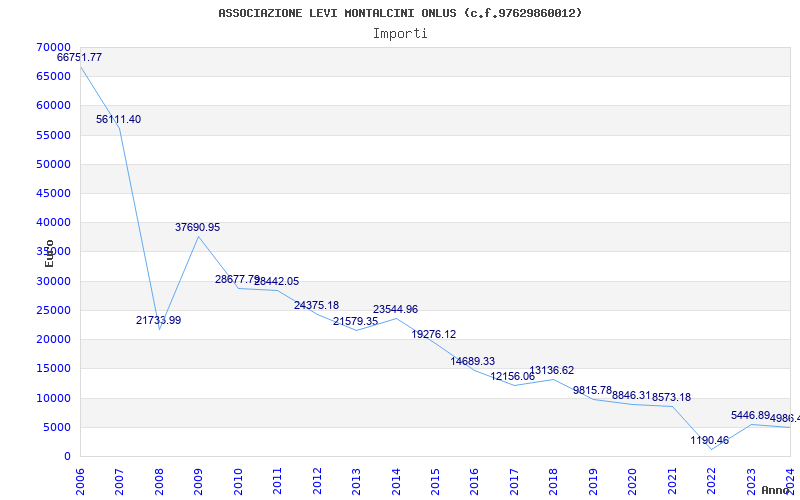Click the 60000 y-axis tick label
The height and width of the screenshot is (500, 800).
click(54, 105)
